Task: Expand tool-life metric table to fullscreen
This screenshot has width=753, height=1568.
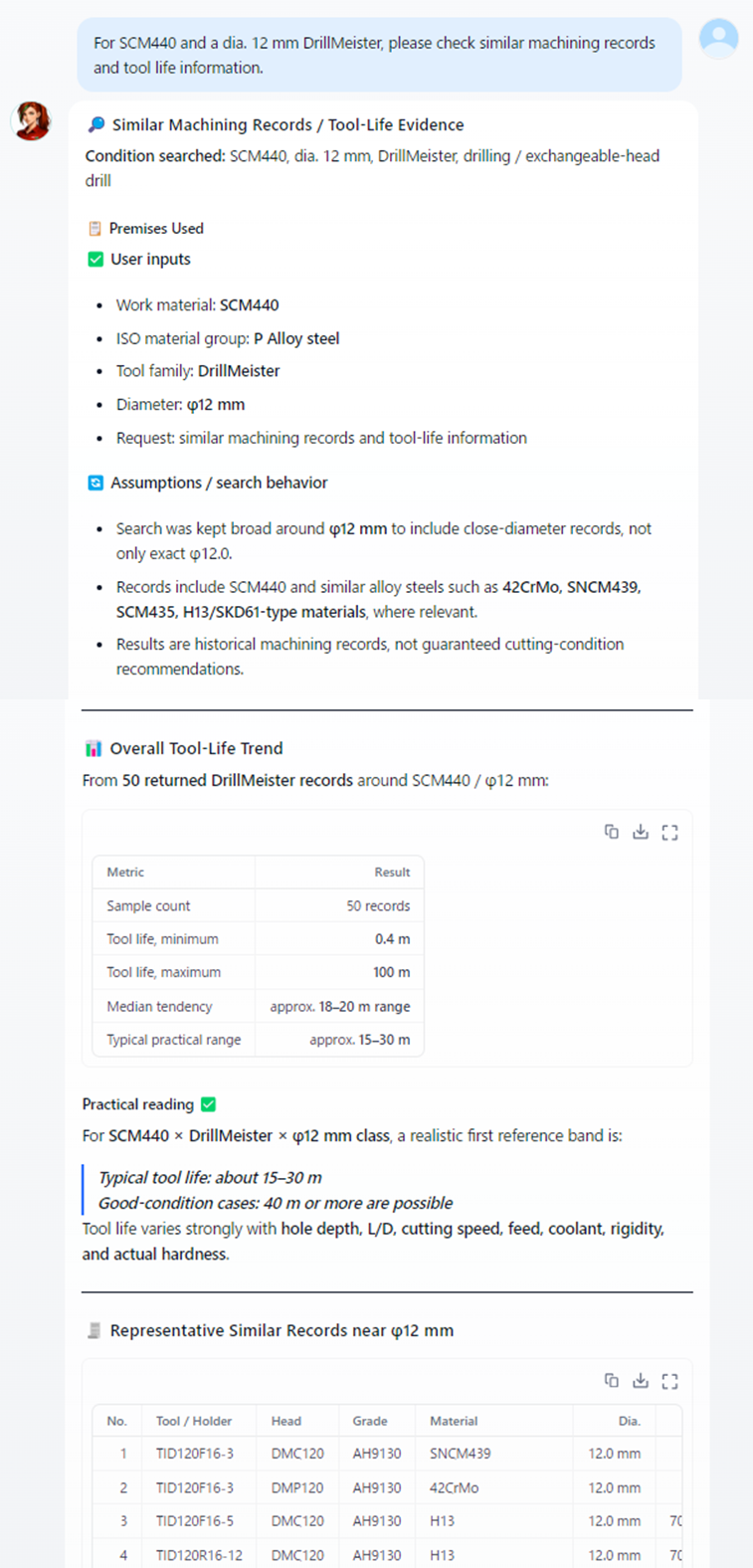Action: coord(669,832)
